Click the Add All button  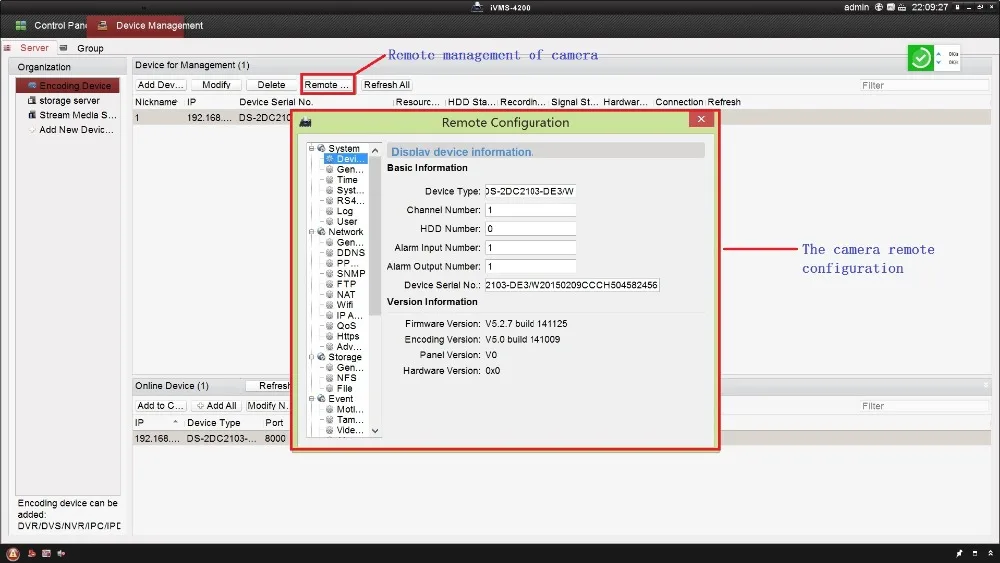[x=216, y=406]
